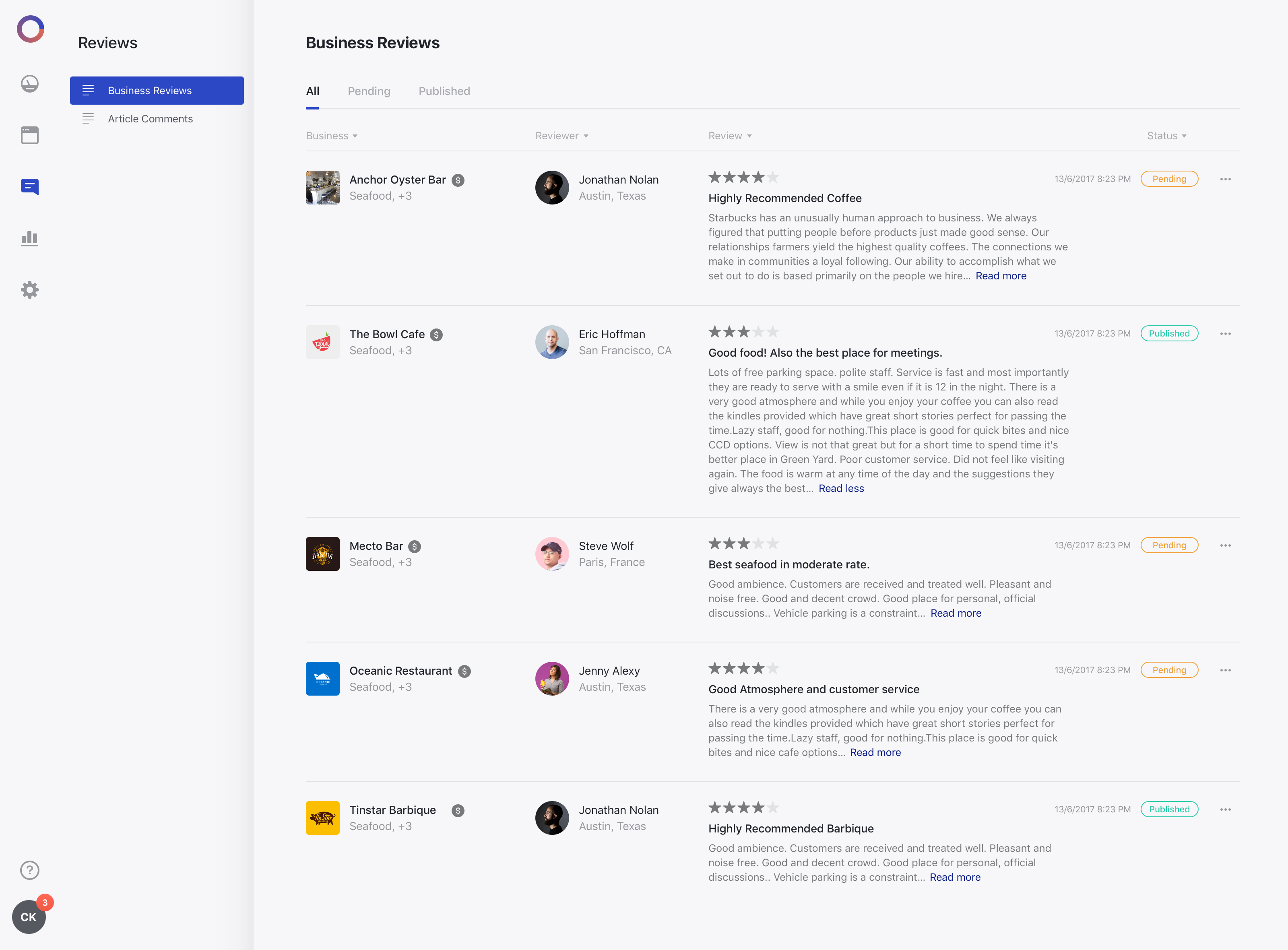The height and width of the screenshot is (950, 1288).
Task: Toggle Published status on The Bowl Cafe review
Action: tap(1170, 333)
